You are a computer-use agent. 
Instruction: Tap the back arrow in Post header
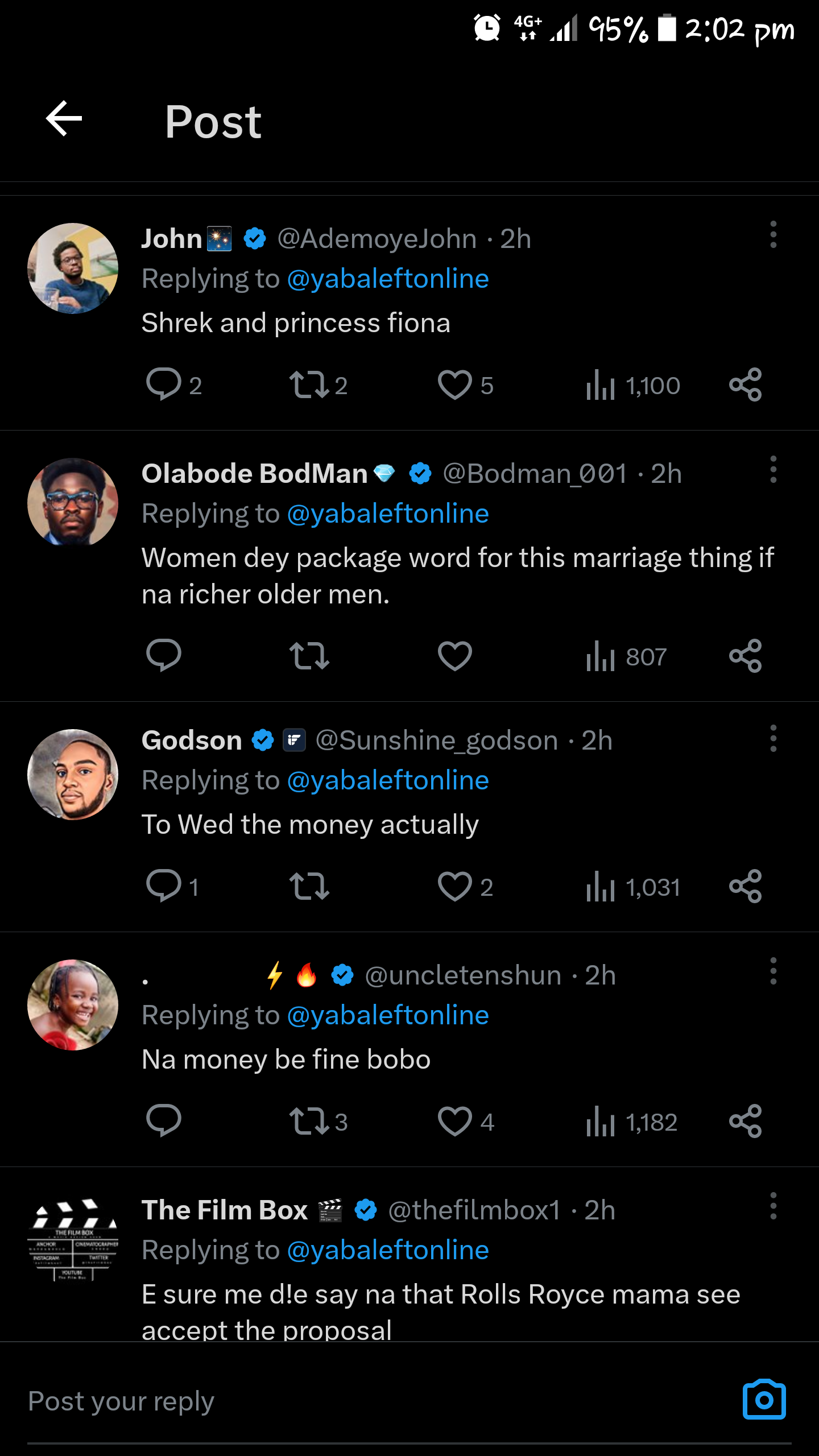[64, 119]
